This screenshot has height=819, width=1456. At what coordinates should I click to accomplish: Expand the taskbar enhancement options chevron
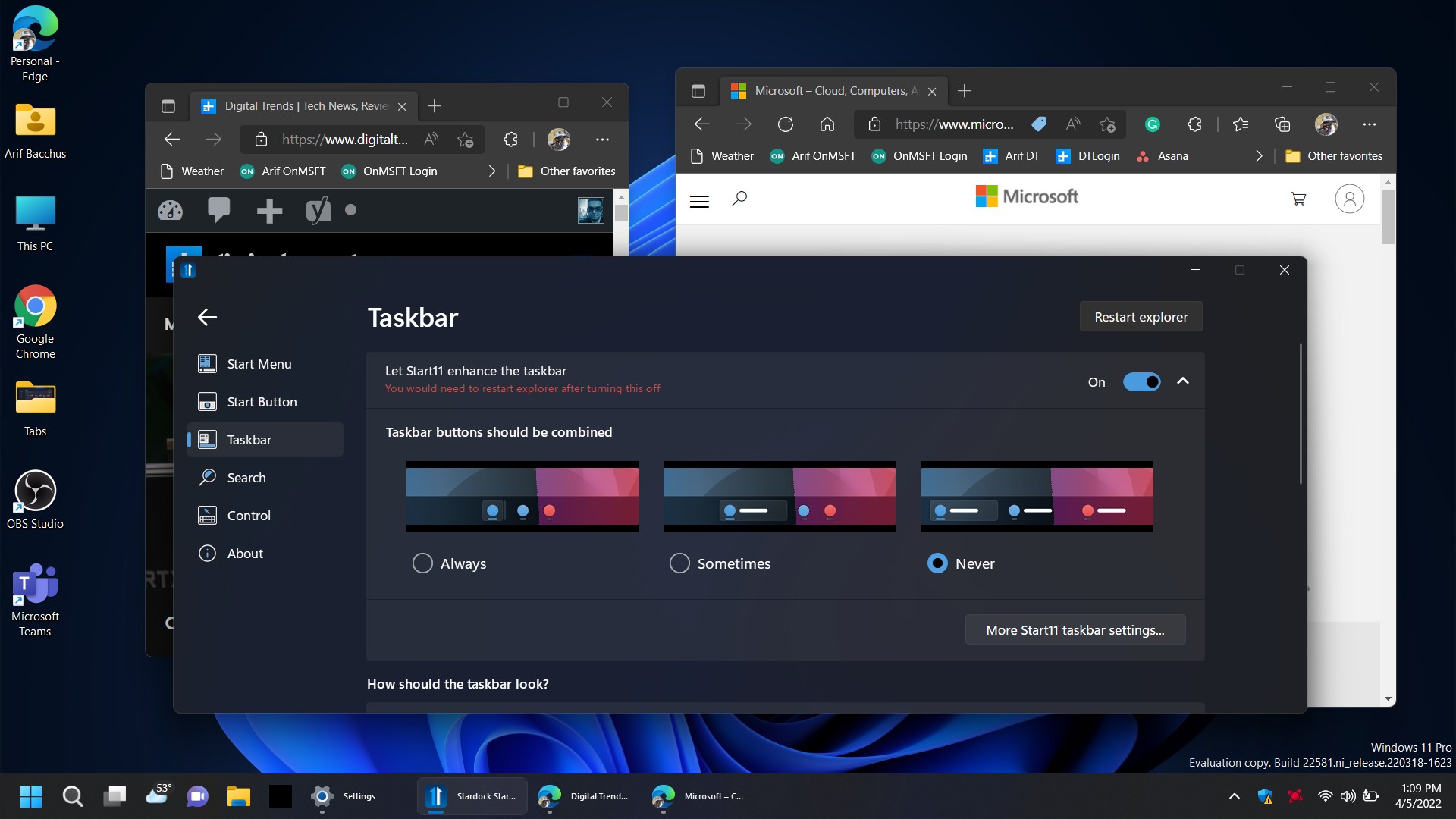click(x=1183, y=381)
